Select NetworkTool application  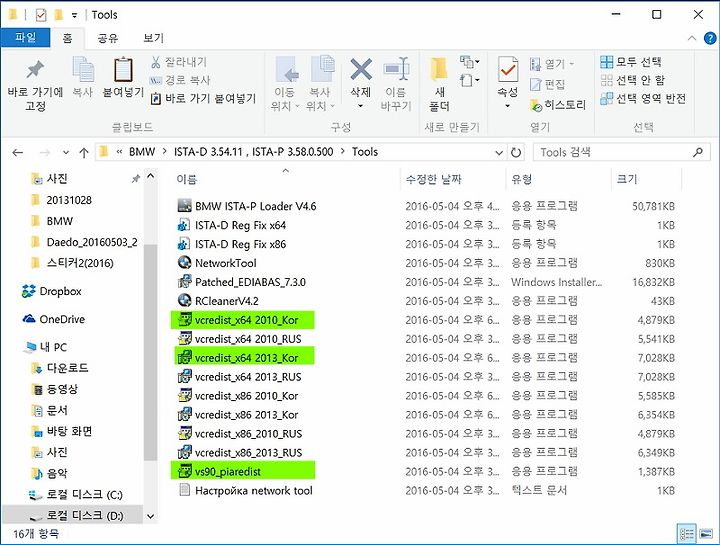click(217, 263)
